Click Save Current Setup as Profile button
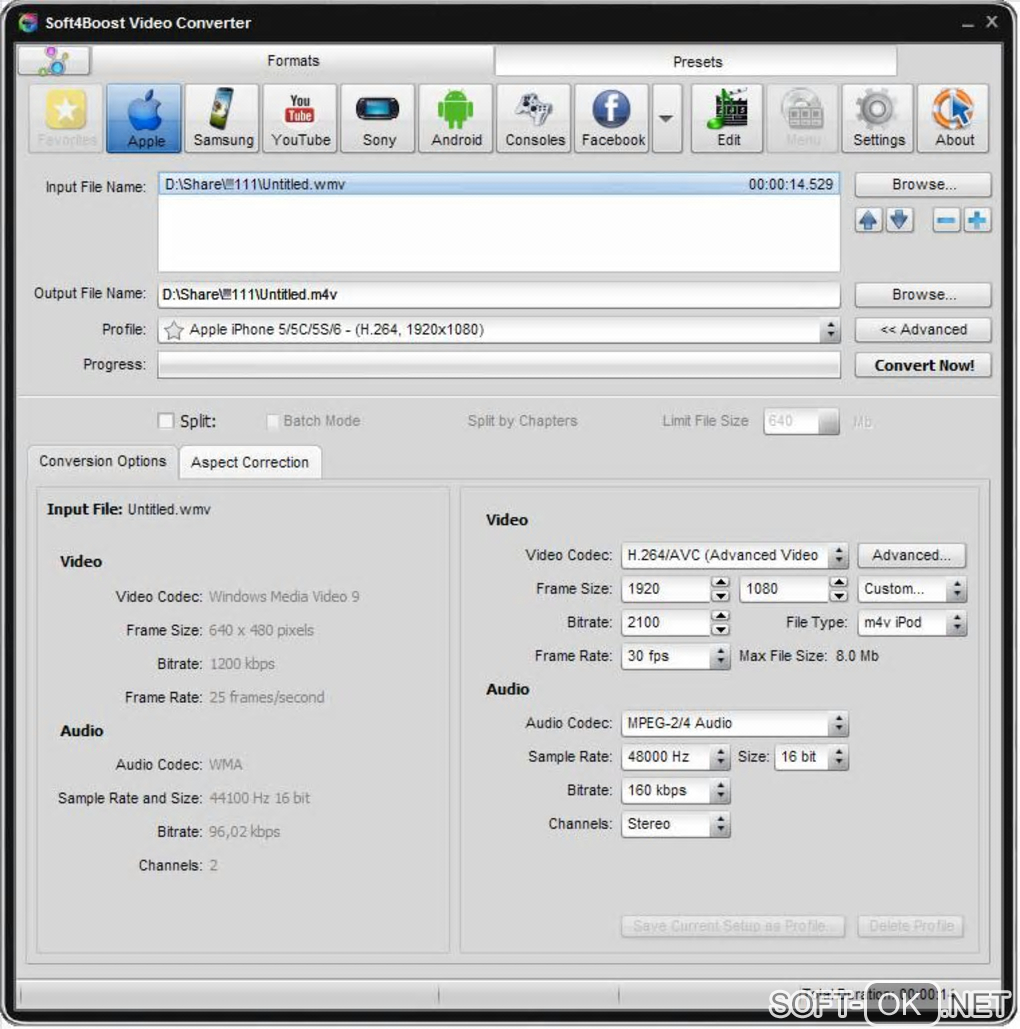1020x1029 pixels. click(733, 926)
